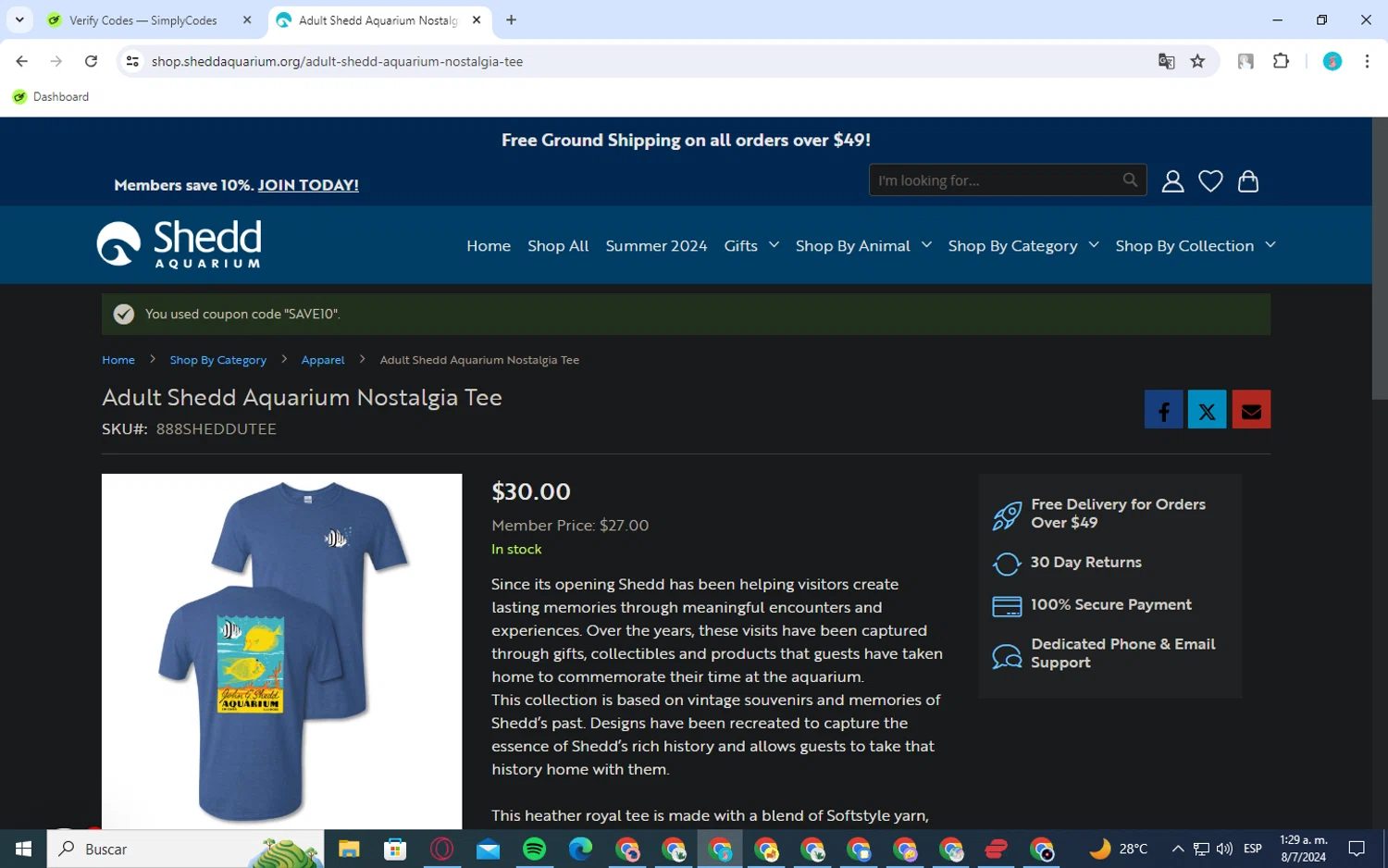1388x868 pixels.
Task: Open the shopping bag cart icon
Action: (1248, 181)
